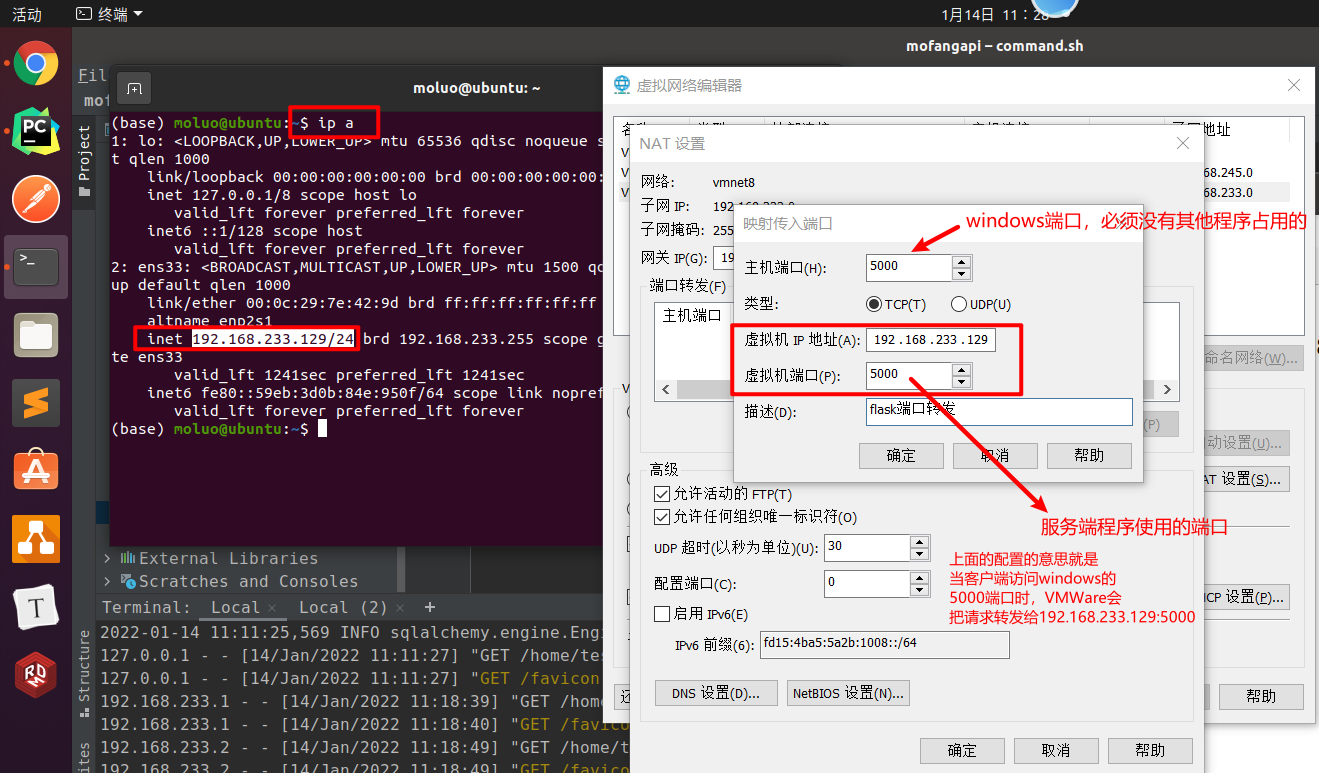Open the 终端 app menu in top bar
1319x773 pixels.
click(110, 14)
